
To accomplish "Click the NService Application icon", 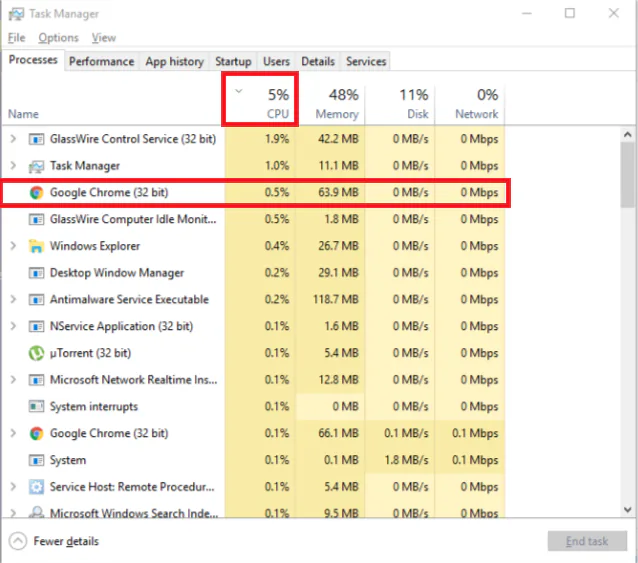I will [x=36, y=326].
